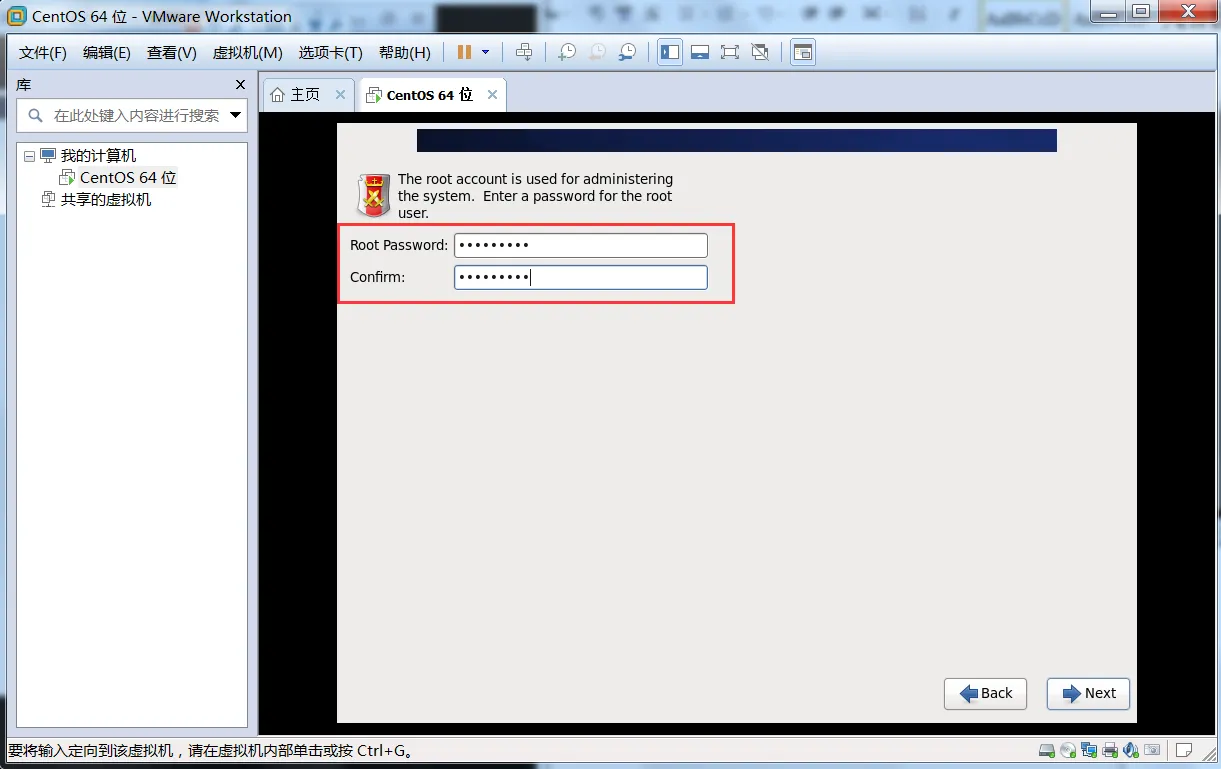Click the take snapshot toolbar icon
The image size is (1221, 769).
pyautogui.click(x=567, y=52)
